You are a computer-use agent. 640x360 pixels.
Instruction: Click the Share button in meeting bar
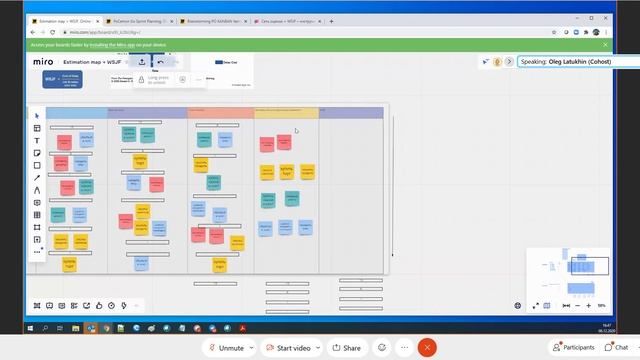coord(347,348)
